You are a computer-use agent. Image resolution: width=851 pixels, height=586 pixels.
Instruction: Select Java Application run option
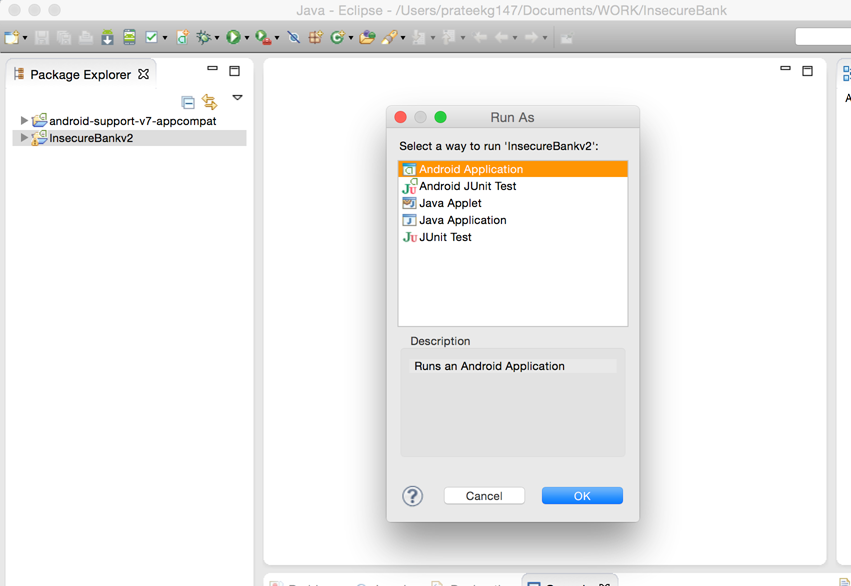pos(462,220)
